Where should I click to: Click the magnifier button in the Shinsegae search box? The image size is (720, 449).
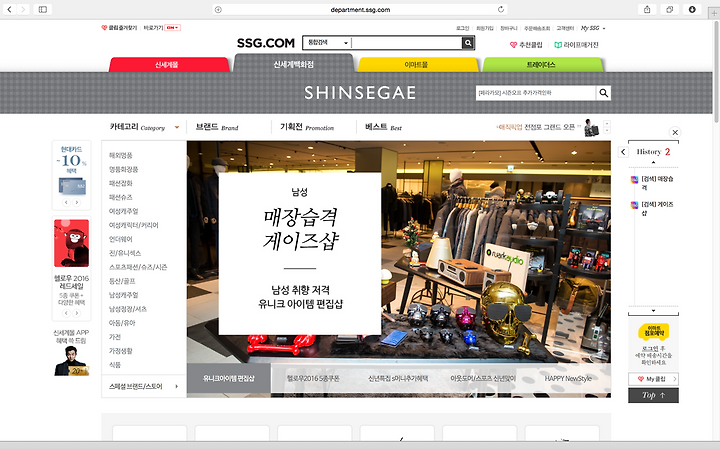[603, 93]
